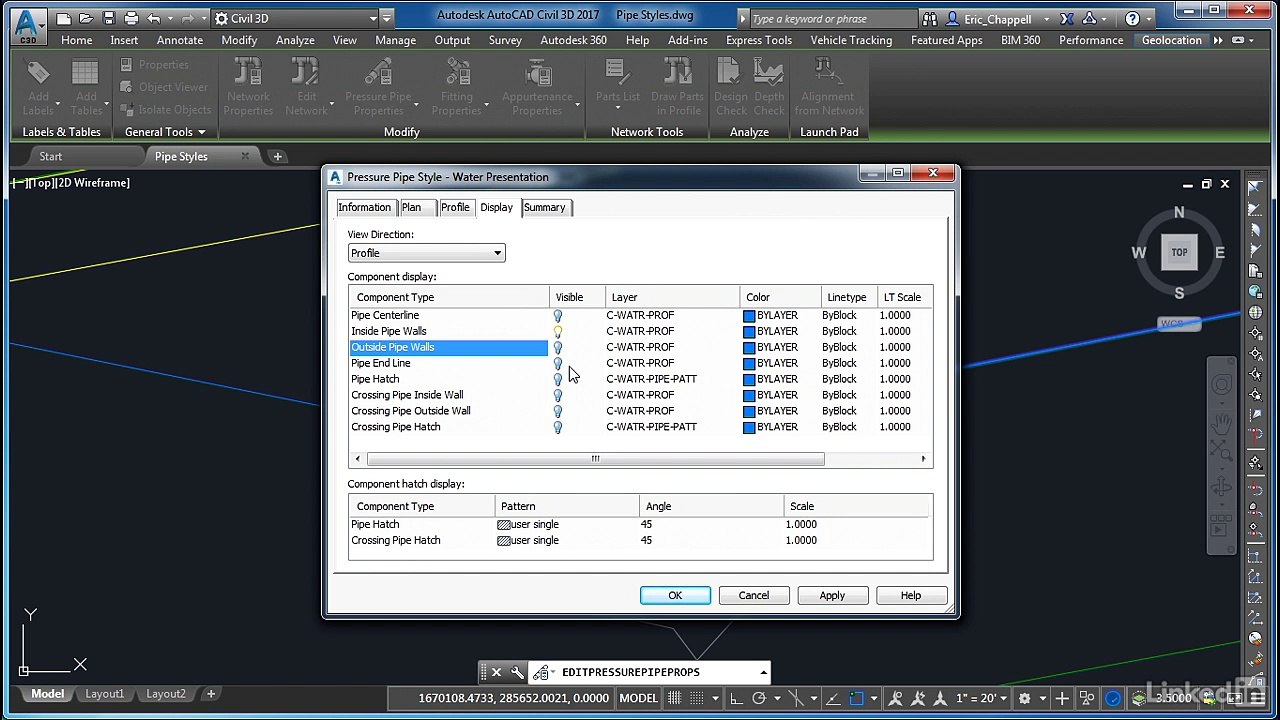
Task: Click the binoculars search icon
Action: [930, 19]
